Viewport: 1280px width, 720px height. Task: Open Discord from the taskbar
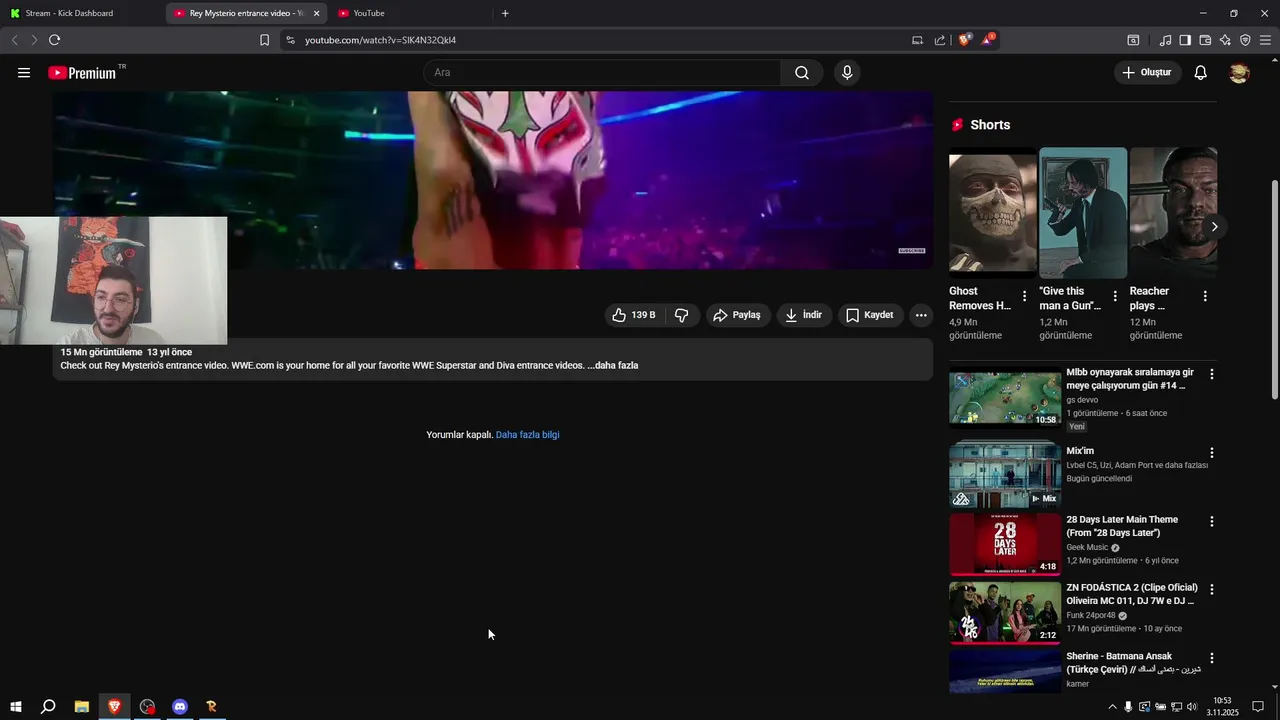tap(180, 707)
